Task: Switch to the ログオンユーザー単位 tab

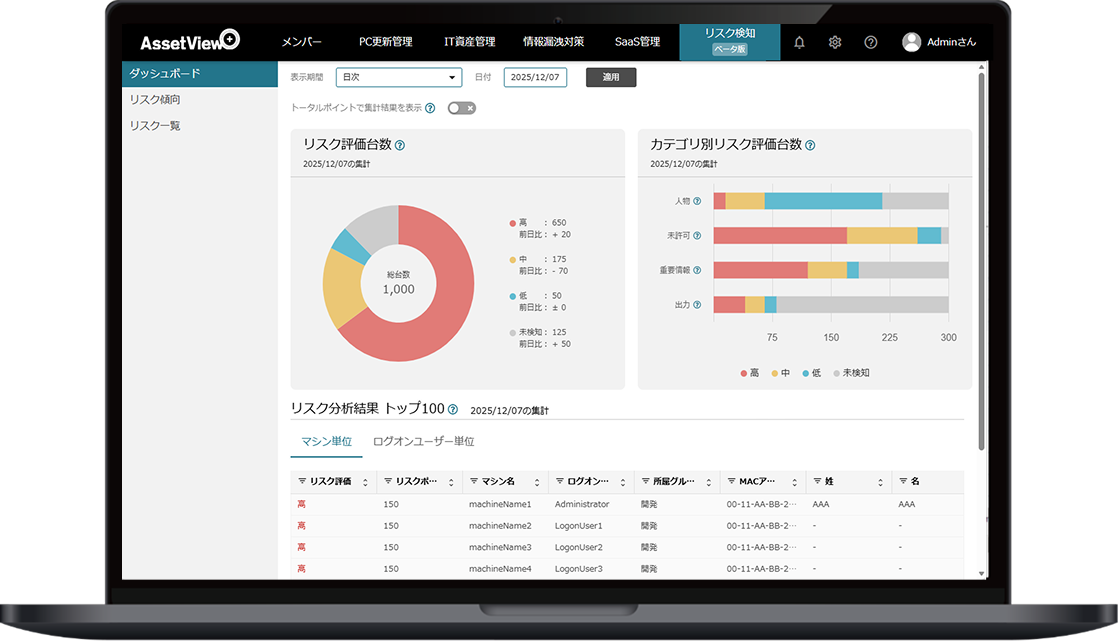Action: [x=423, y=441]
